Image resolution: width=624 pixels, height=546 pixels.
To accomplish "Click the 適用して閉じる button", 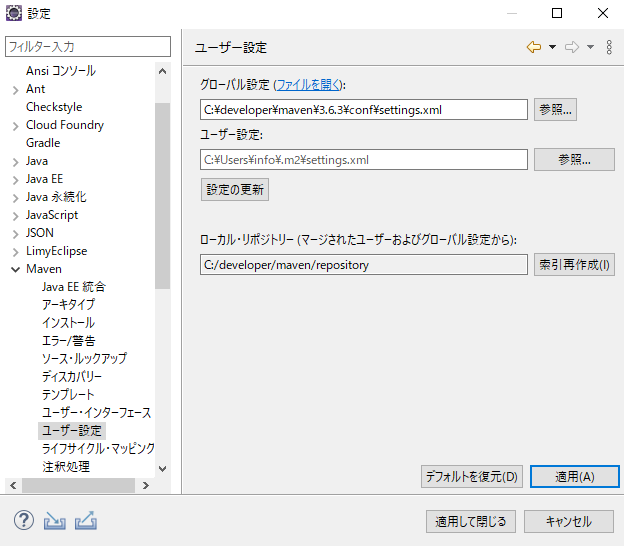I will (x=471, y=521).
